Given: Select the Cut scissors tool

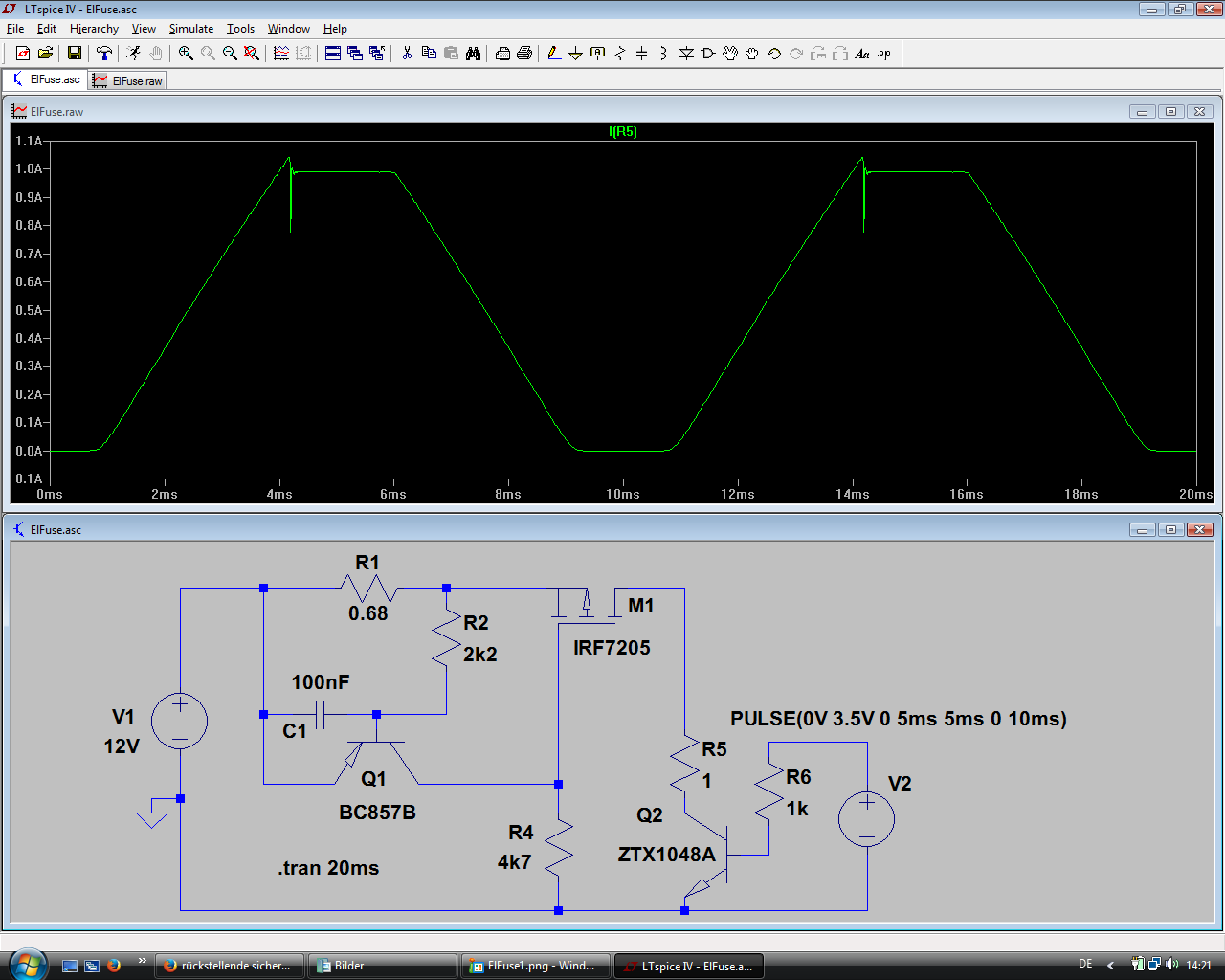Looking at the screenshot, I should pyautogui.click(x=407, y=54).
